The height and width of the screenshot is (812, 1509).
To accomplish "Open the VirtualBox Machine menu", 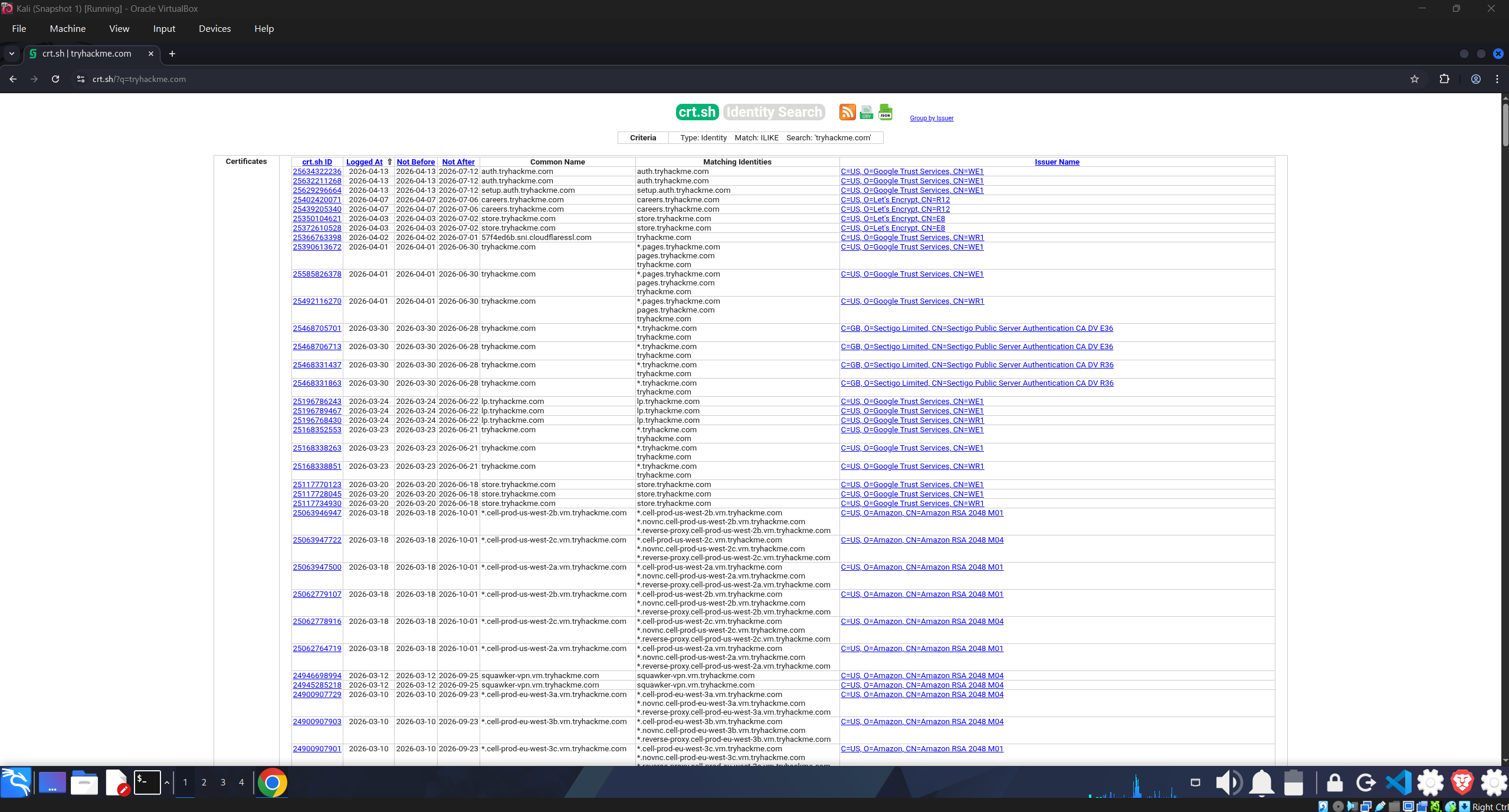I will tap(68, 28).
